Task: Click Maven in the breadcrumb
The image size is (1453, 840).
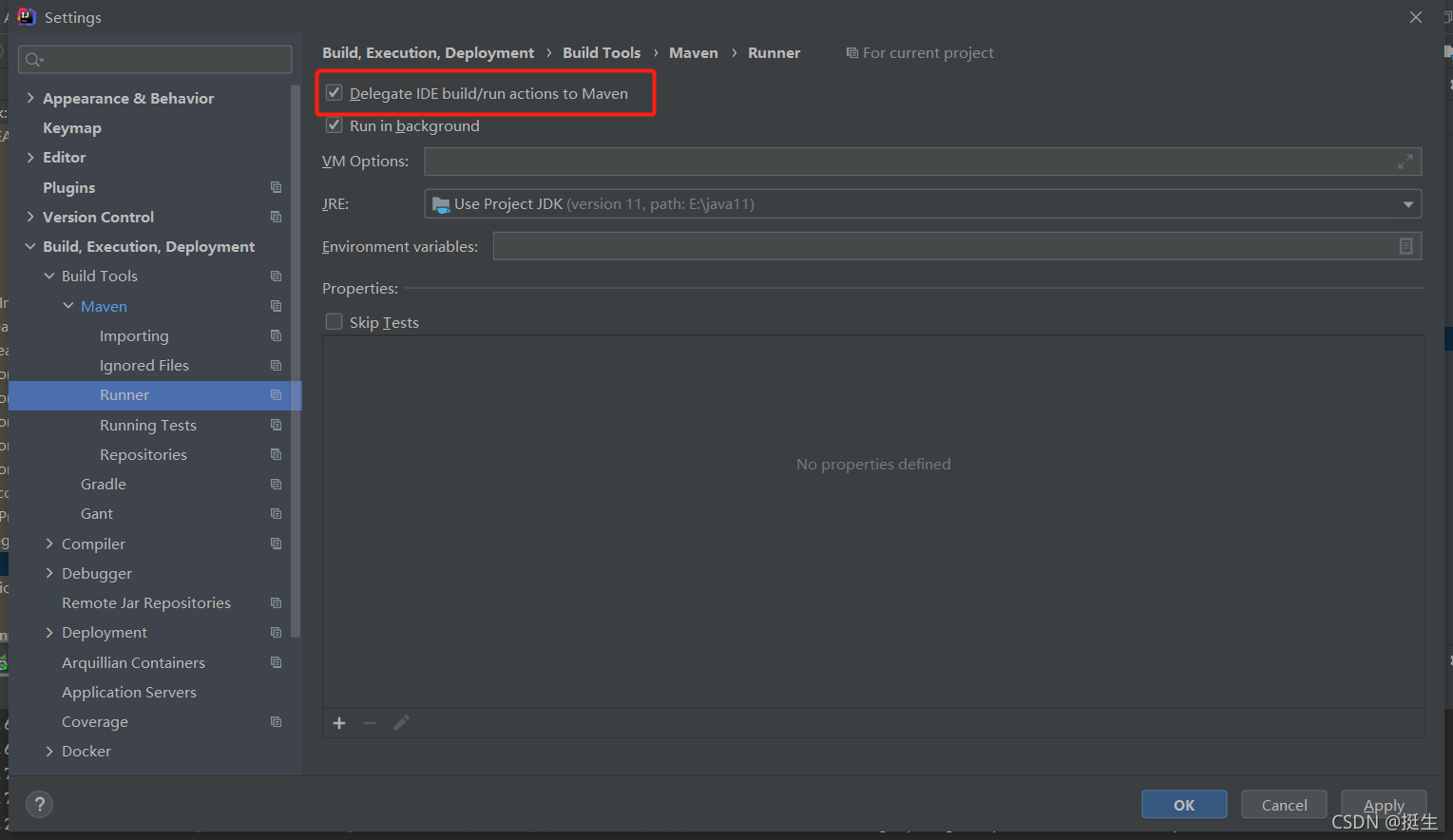Action: click(x=694, y=53)
